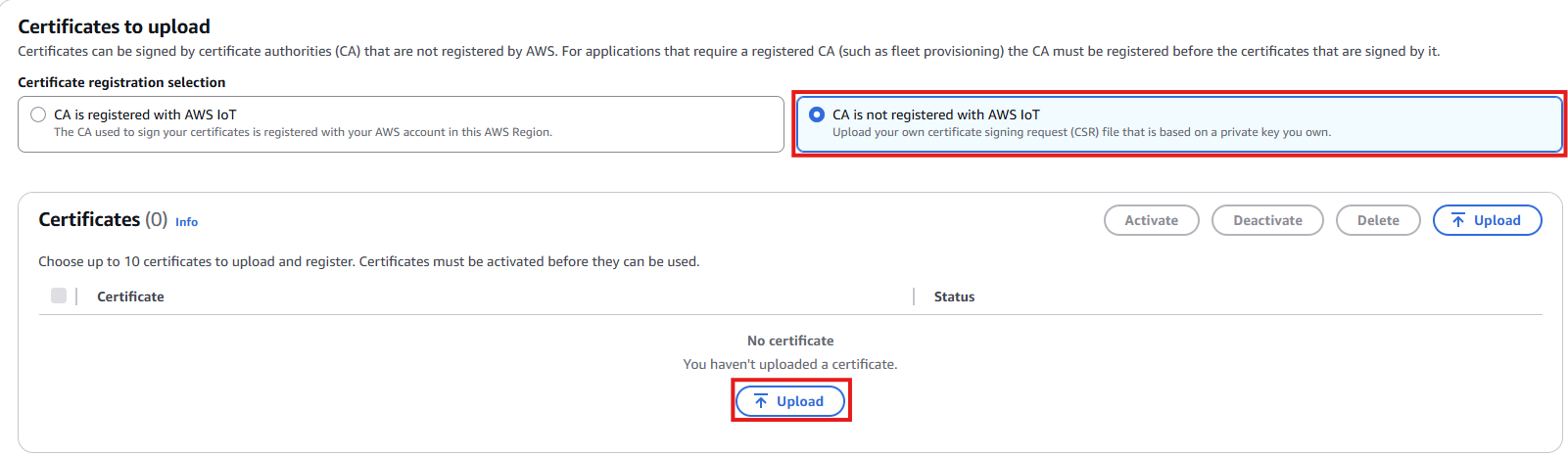
Task: Click the "No certificate" empty-state message
Action: [x=790, y=341]
